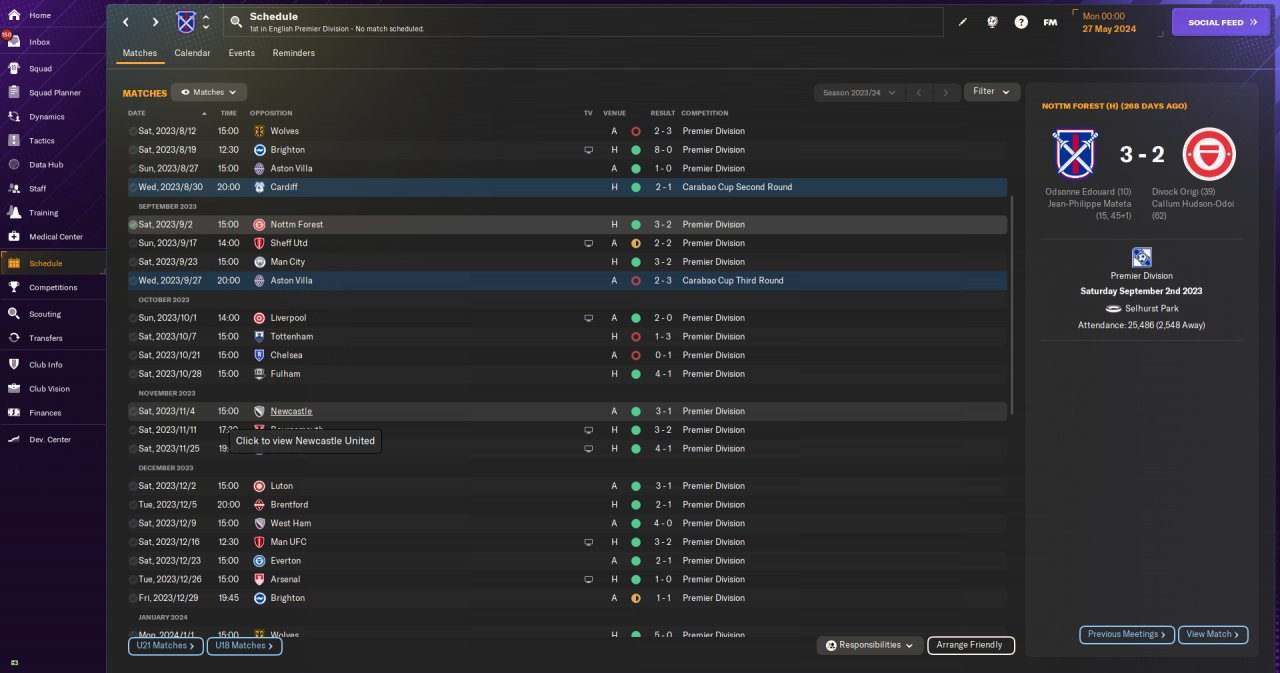Open the Dynamics section
The height and width of the screenshot is (673, 1280).
(46, 117)
